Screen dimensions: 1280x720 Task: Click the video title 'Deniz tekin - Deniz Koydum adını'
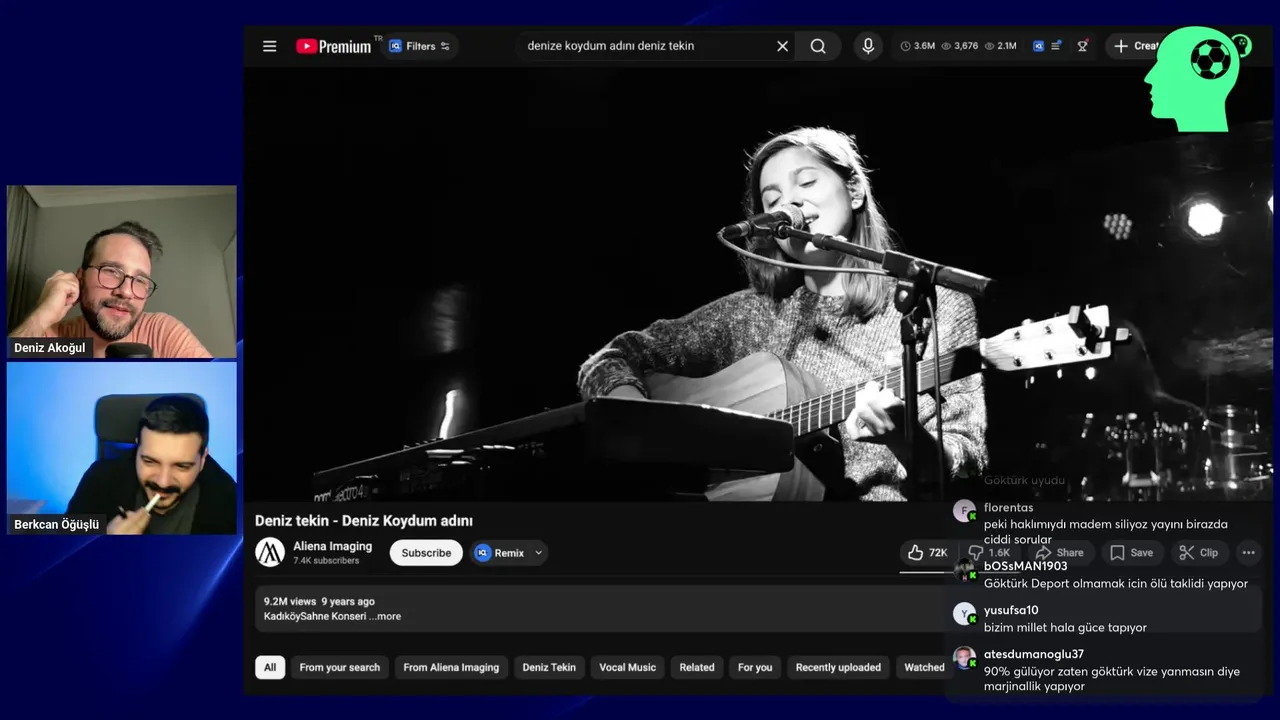pyautogui.click(x=364, y=521)
